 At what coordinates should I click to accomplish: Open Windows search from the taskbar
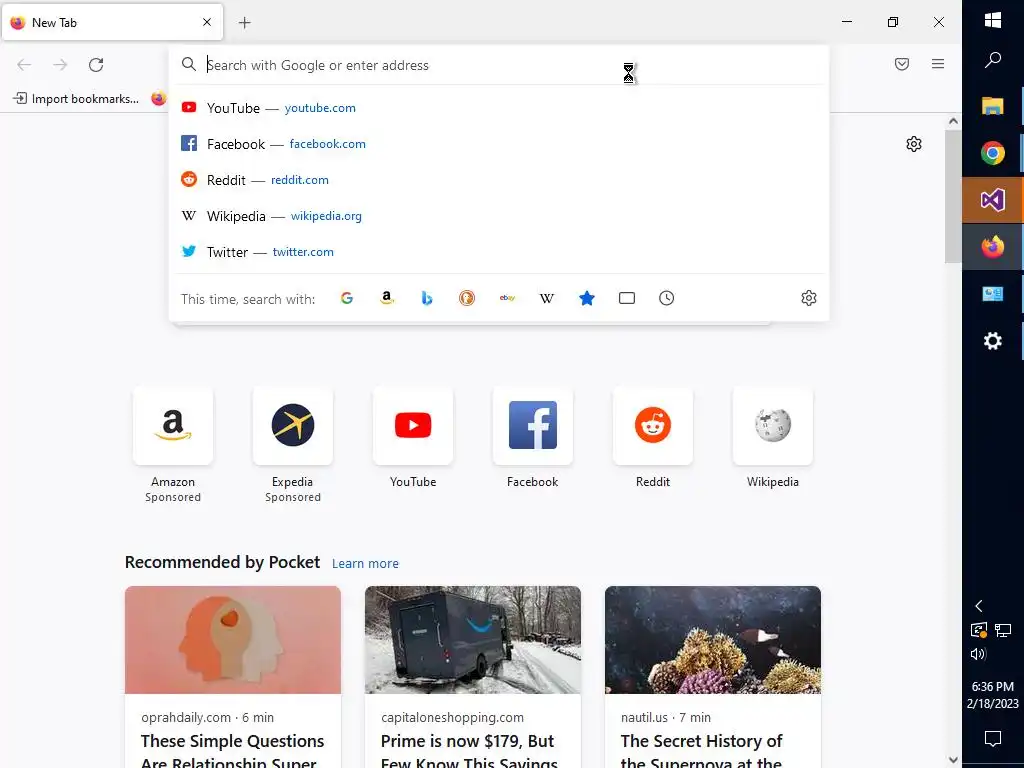point(993,60)
